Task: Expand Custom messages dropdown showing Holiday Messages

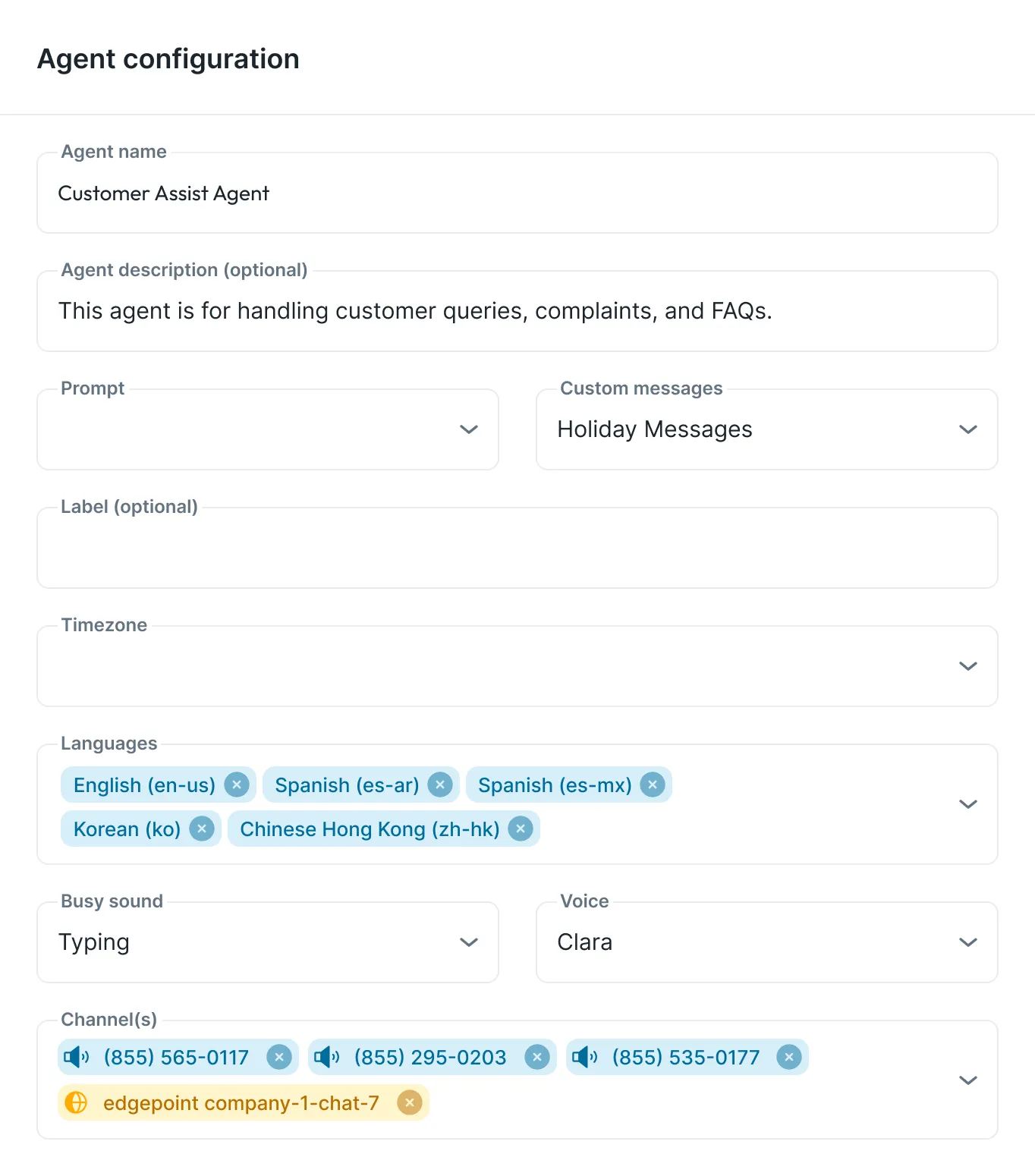Action: [x=767, y=429]
